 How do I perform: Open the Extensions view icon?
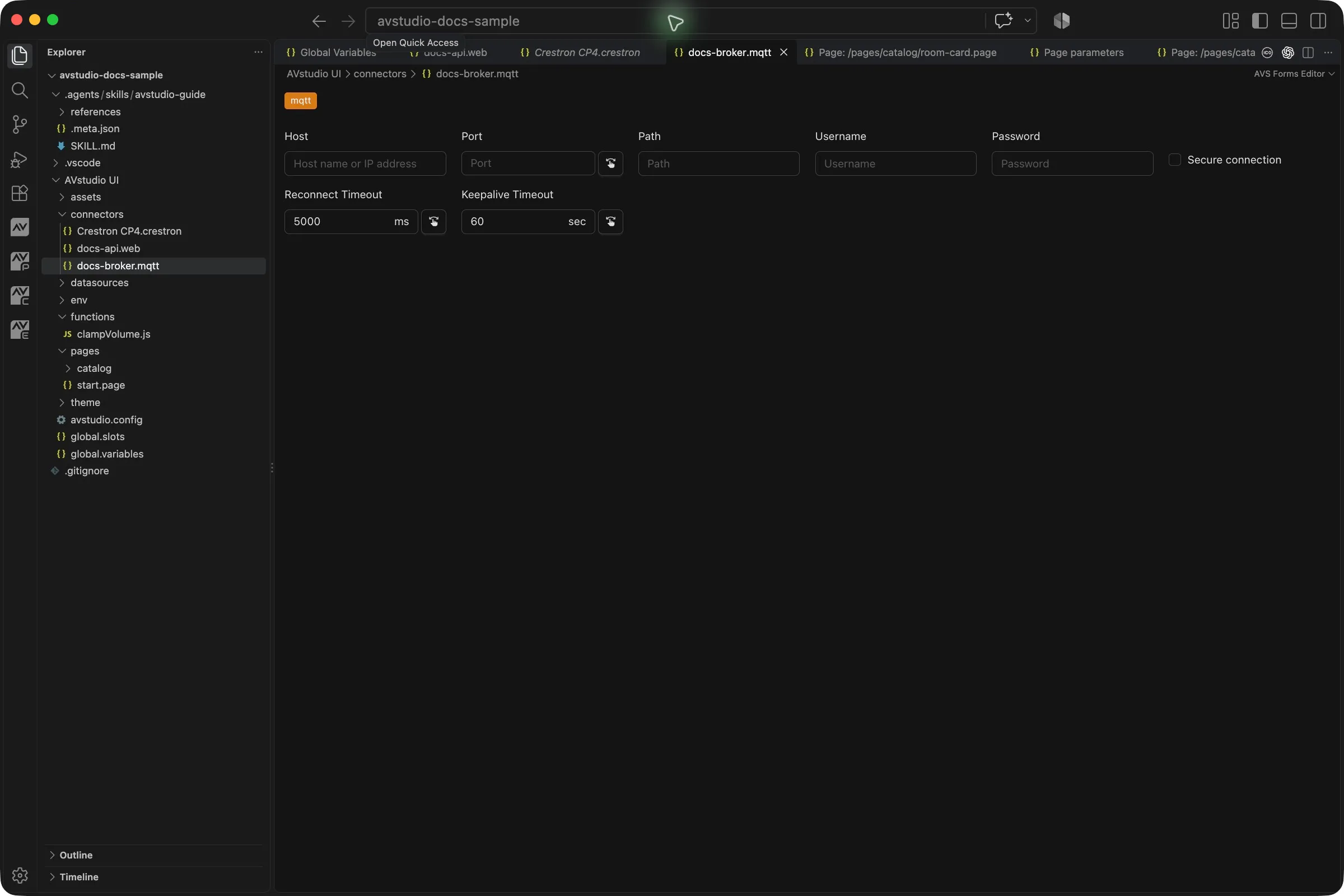coord(20,193)
